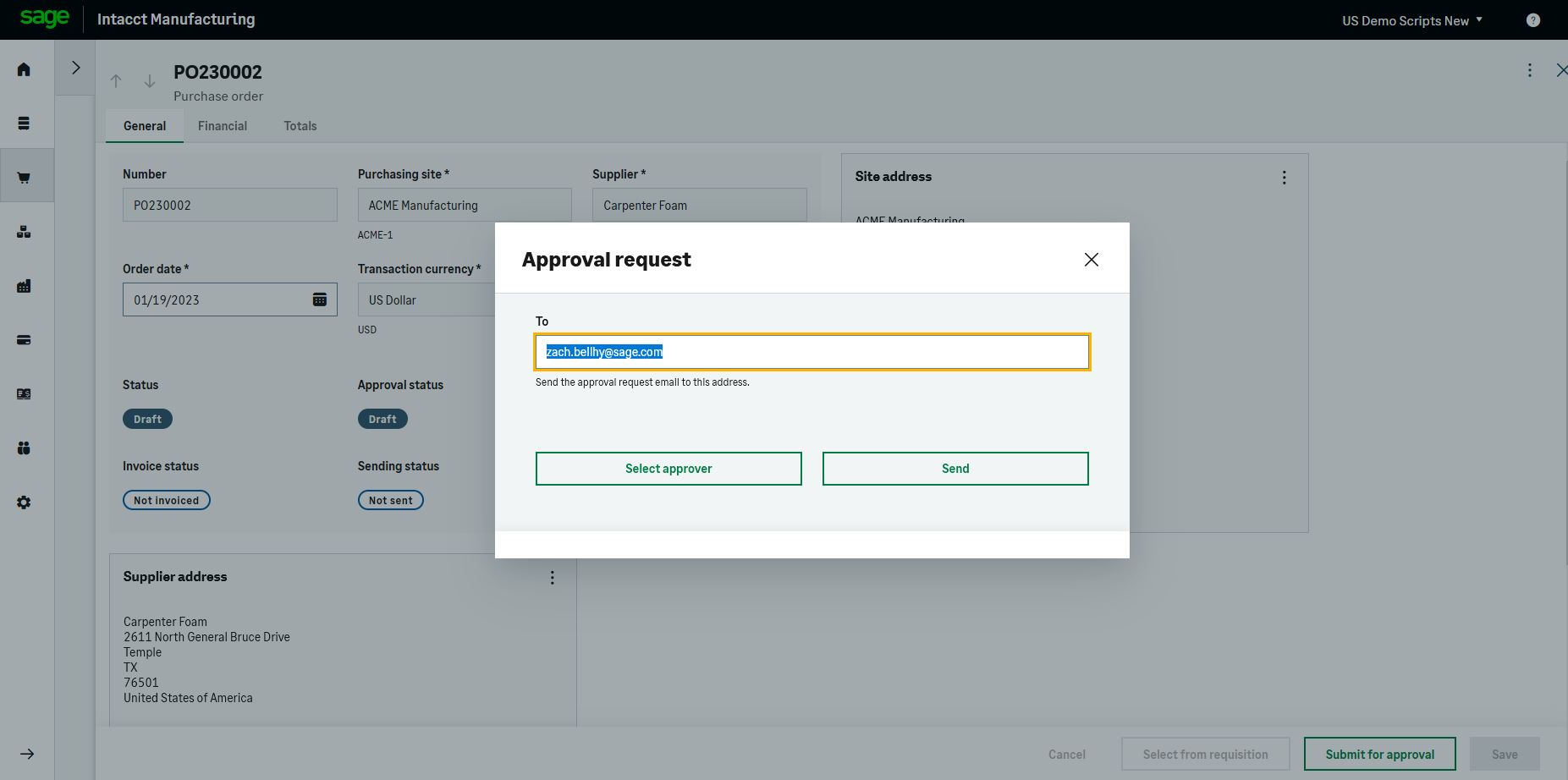The width and height of the screenshot is (1568, 780).
Task: Click the Select approver button
Action: click(668, 468)
